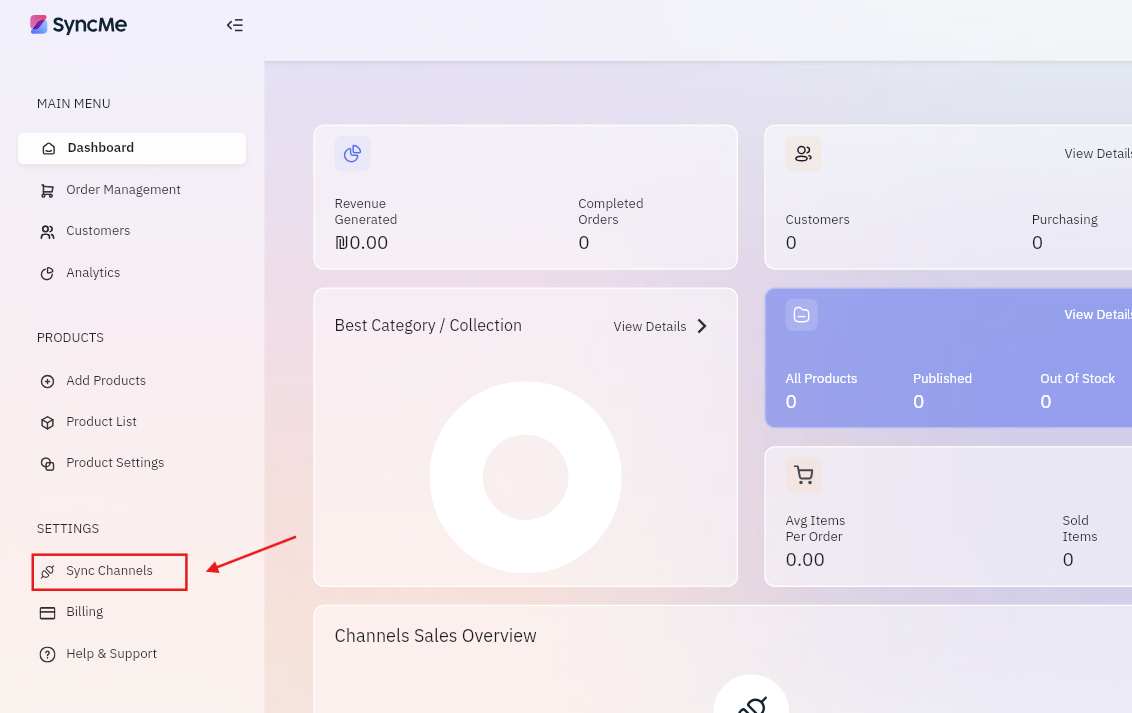Image resolution: width=1132 pixels, height=713 pixels.
Task: Open View Details on customers card
Action: tap(1097, 154)
